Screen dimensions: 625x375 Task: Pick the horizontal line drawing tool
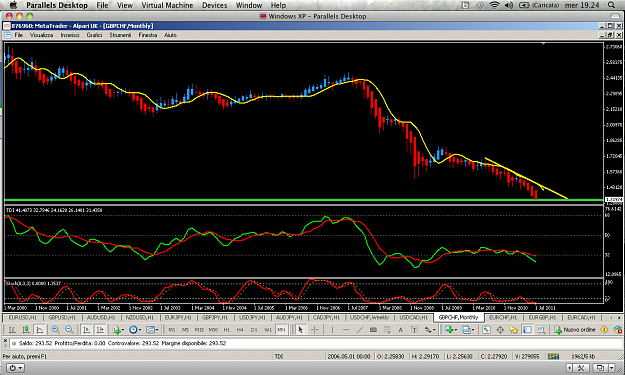346,330
